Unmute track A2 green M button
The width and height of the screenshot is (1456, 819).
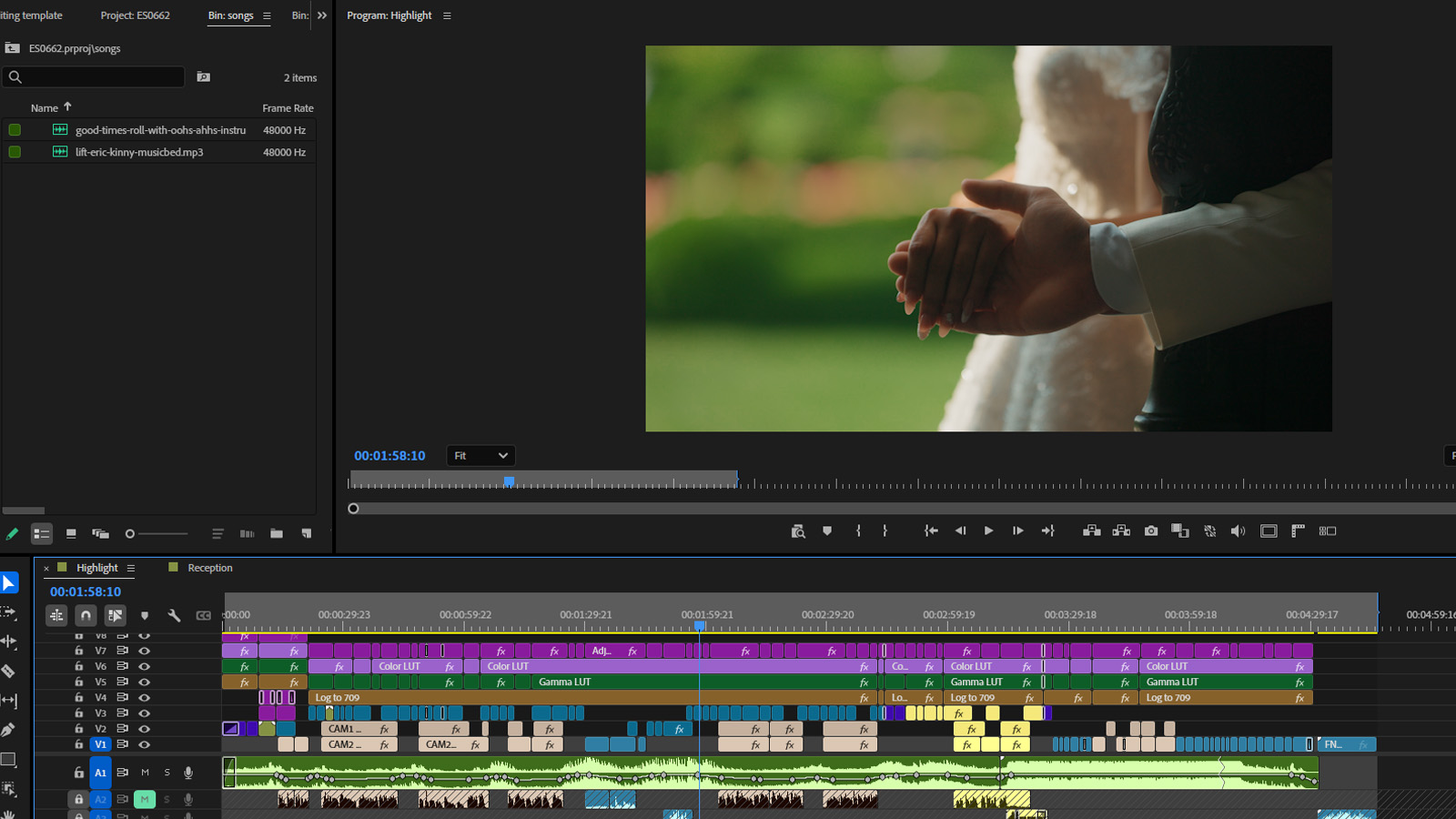145,800
